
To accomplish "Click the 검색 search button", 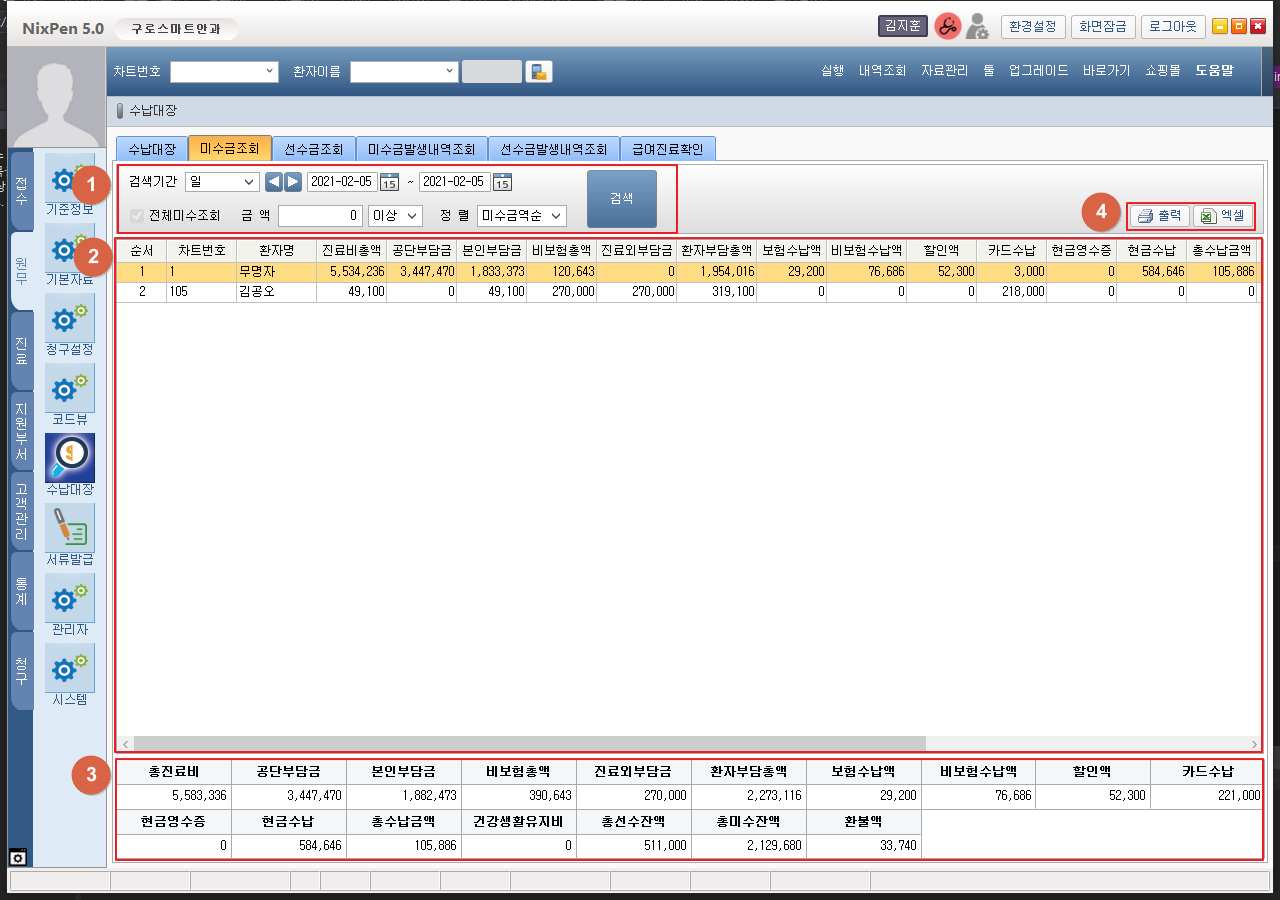I will tap(621, 199).
